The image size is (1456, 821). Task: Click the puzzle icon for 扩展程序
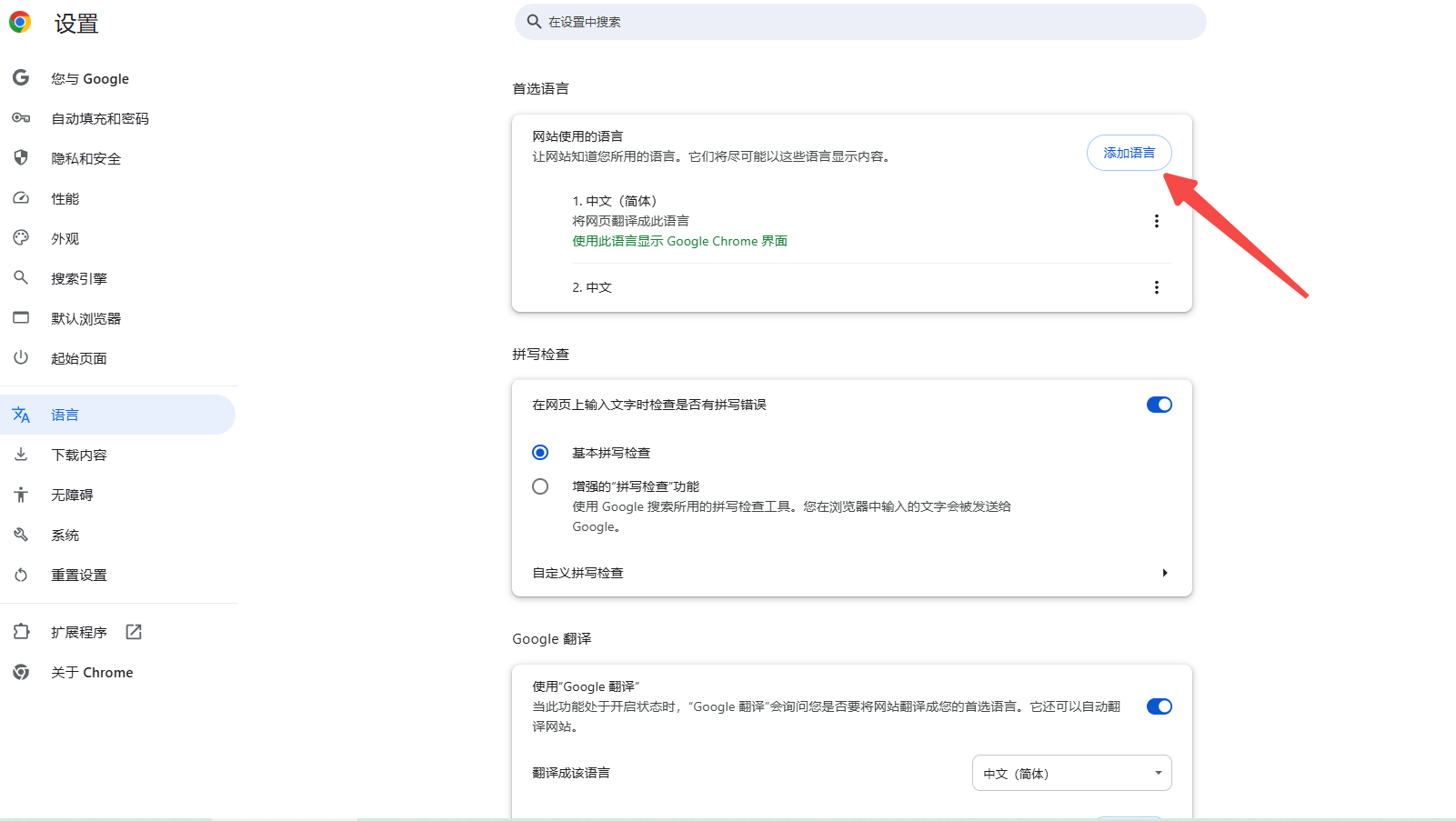[x=21, y=632]
